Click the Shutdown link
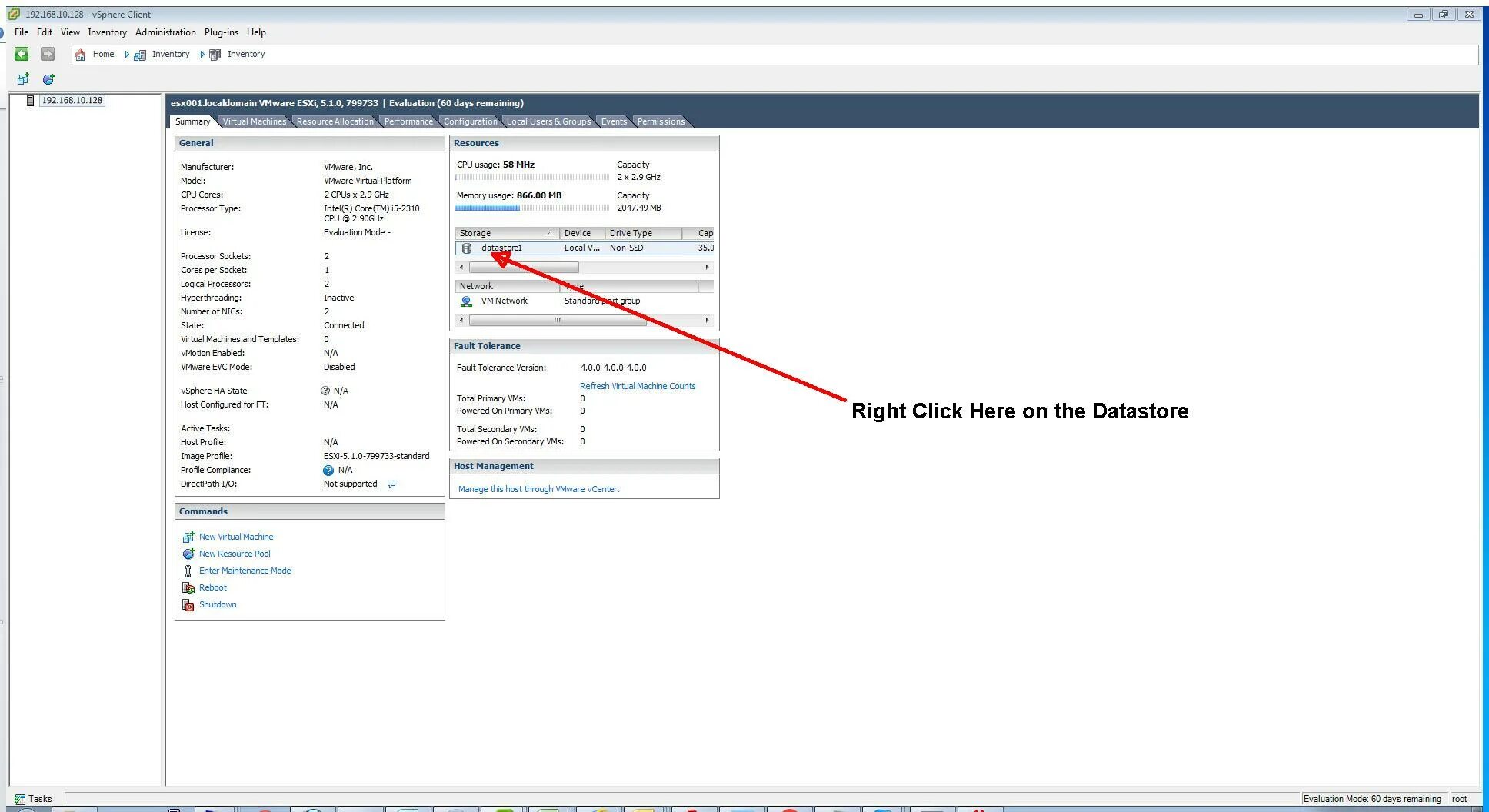The width and height of the screenshot is (1489, 812). 218,605
